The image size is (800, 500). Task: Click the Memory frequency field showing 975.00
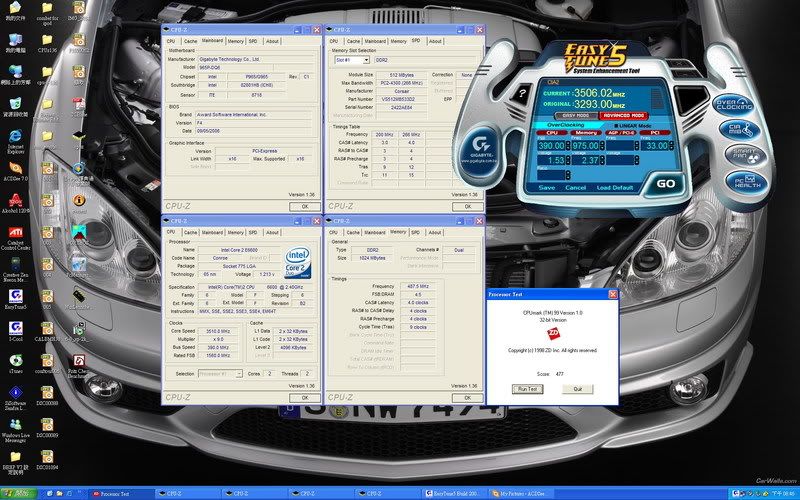[585, 146]
